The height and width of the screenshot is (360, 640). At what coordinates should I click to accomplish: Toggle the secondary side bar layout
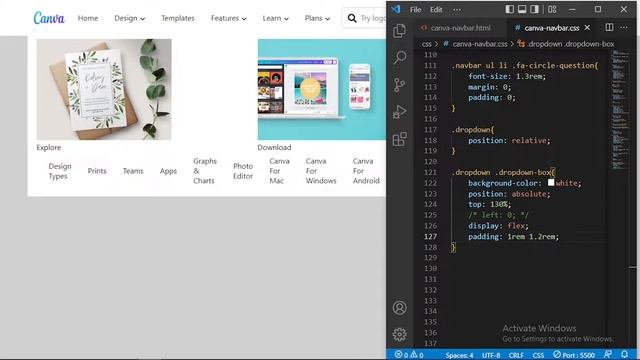[x=534, y=9]
